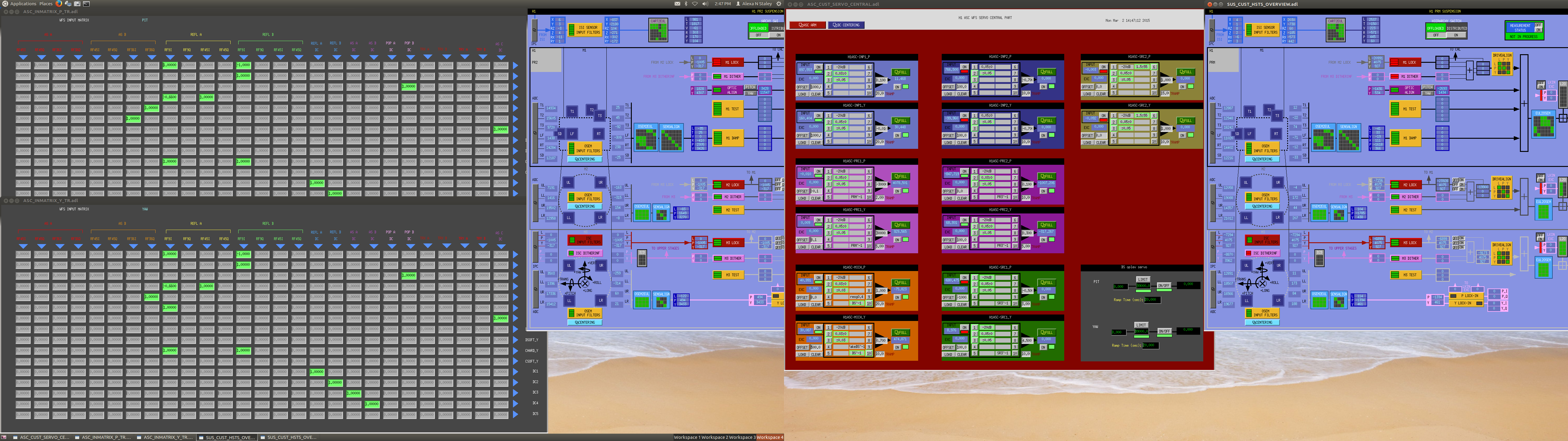
Task: Open OPTIC ALIGN block in PRM window
Action: pos(1406,90)
